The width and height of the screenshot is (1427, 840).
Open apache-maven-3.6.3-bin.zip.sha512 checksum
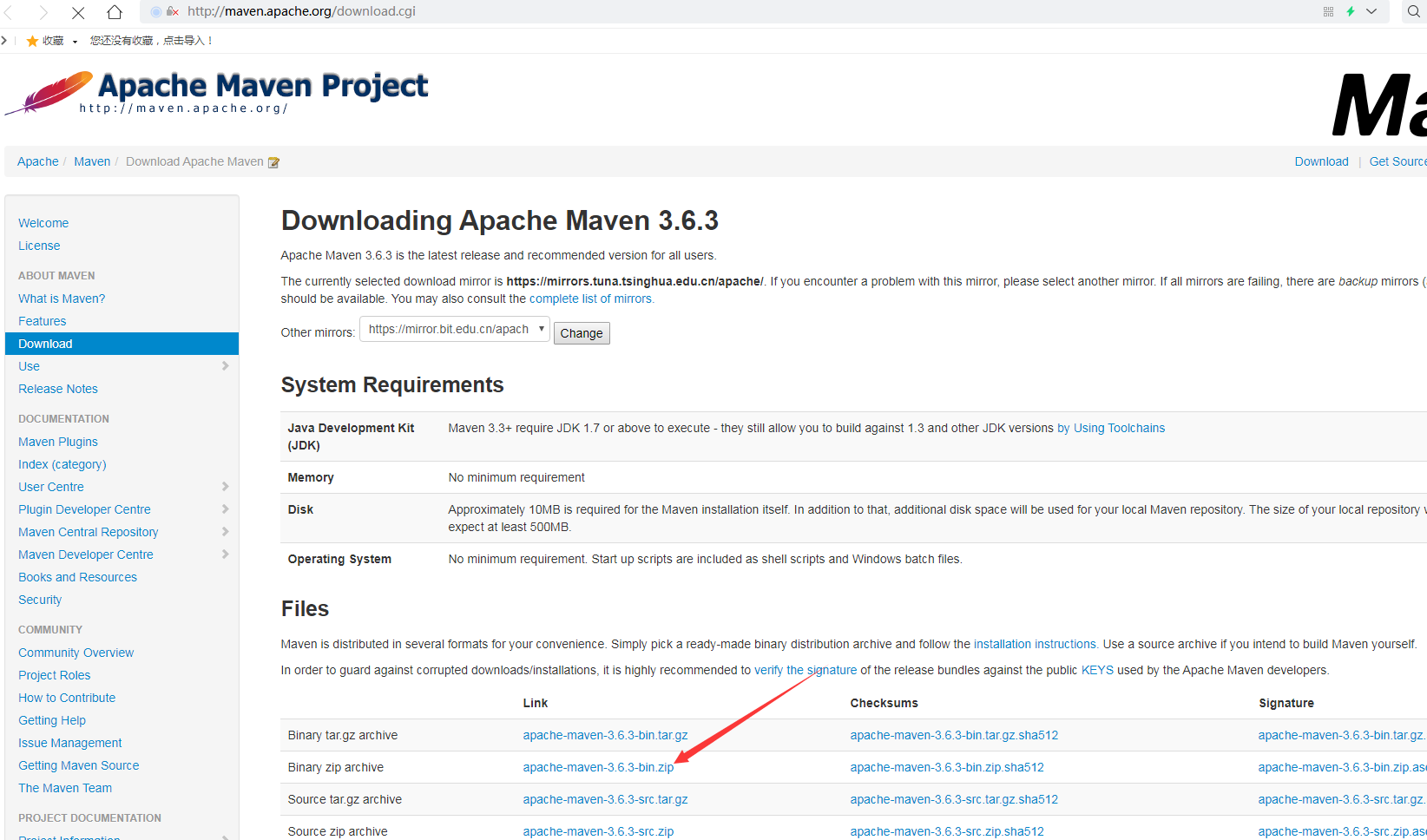point(947,767)
